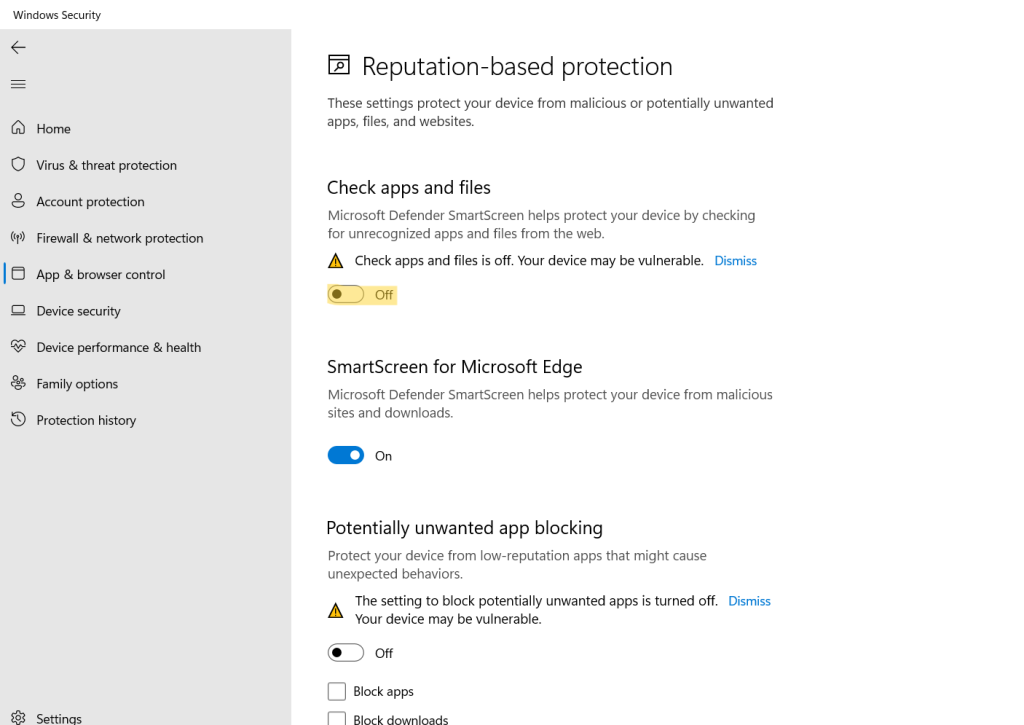The width and height of the screenshot is (1024, 725).
Task: Turn on Check apps and files toggle
Action: tap(346, 295)
